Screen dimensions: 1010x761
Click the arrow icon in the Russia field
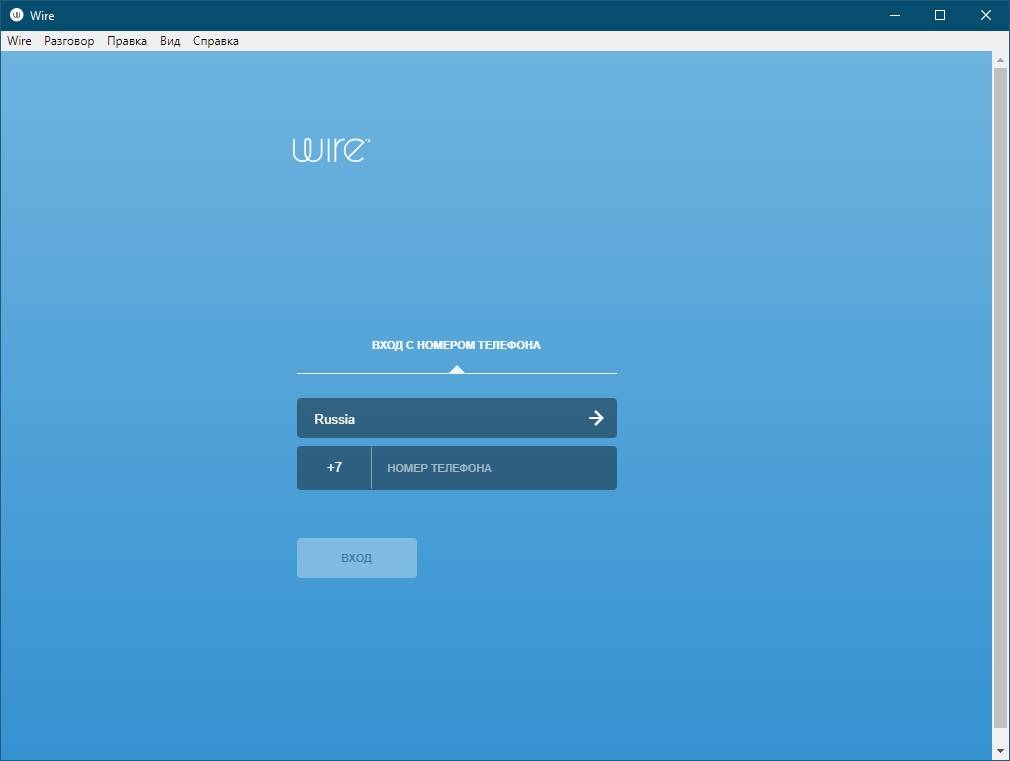[596, 418]
